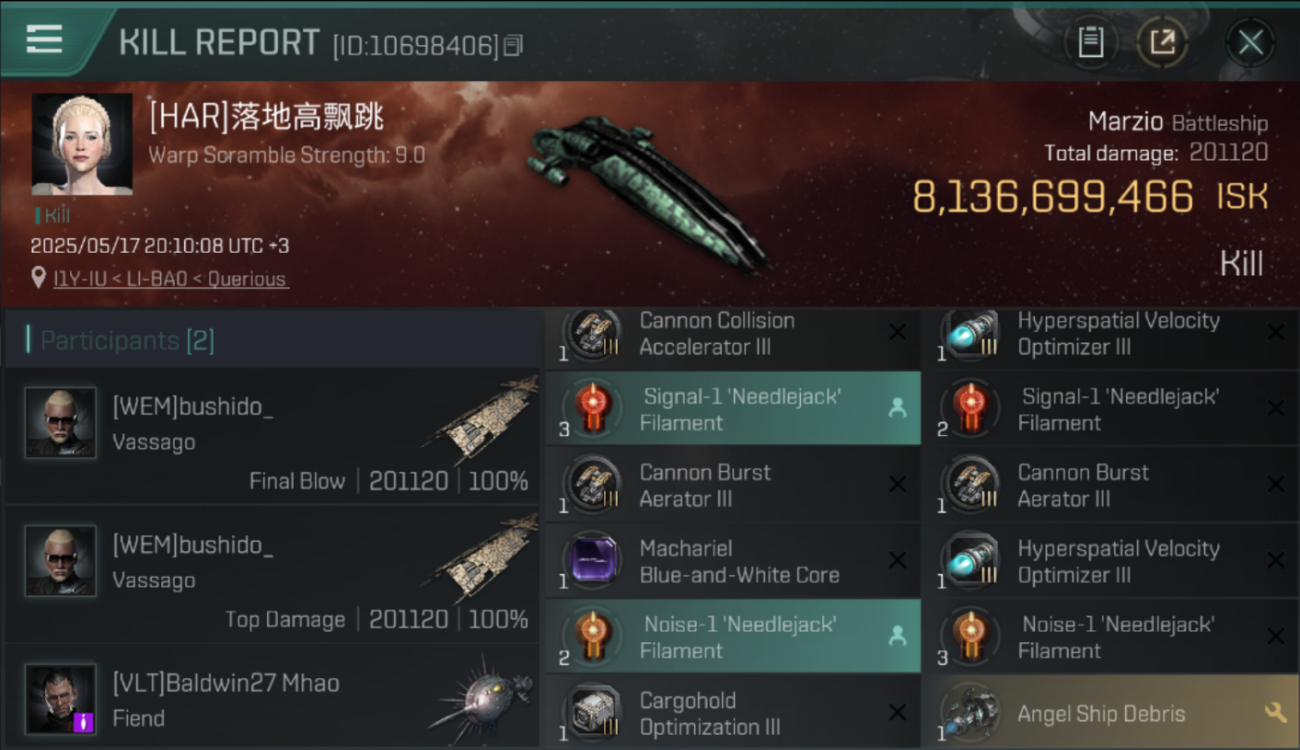Click the Angel Ship Debris wrench icon
Image resolution: width=1300 pixels, height=750 pixels.
click(x=1275, y=712)
